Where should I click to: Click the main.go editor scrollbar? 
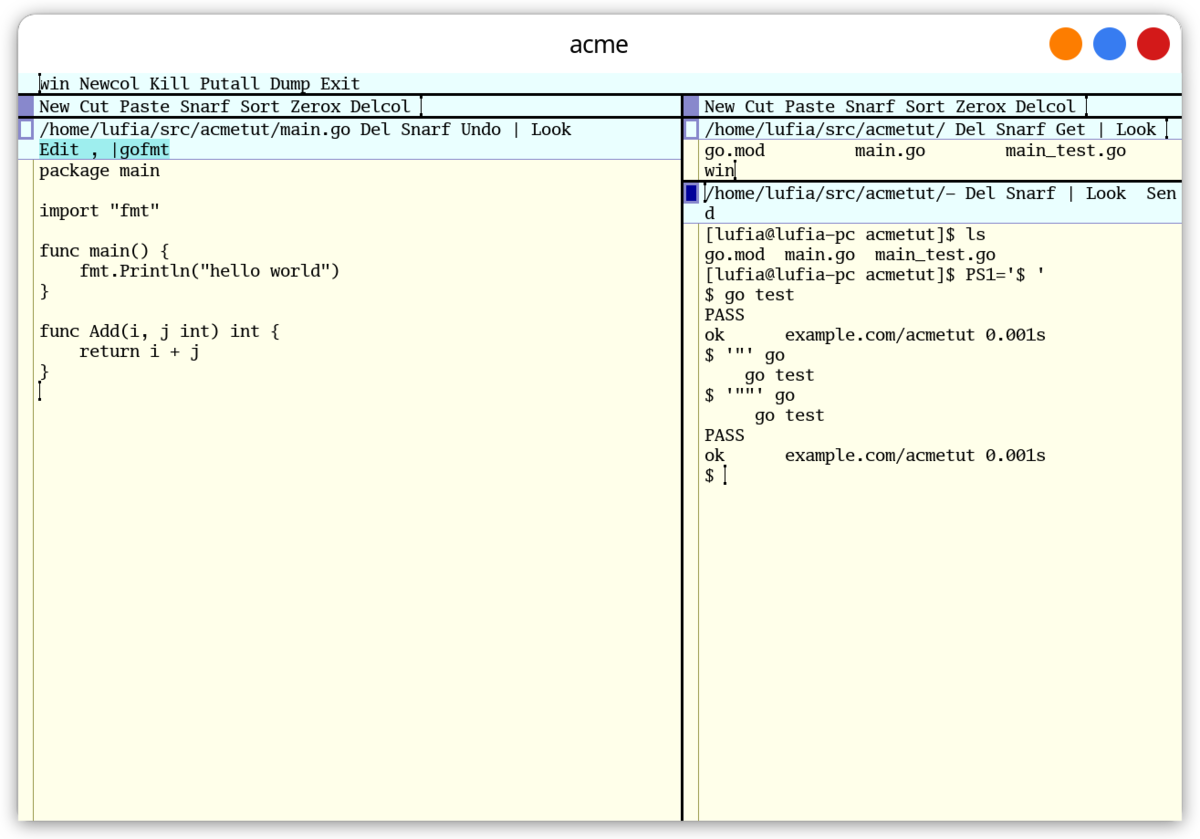click(x=25, y=490)
